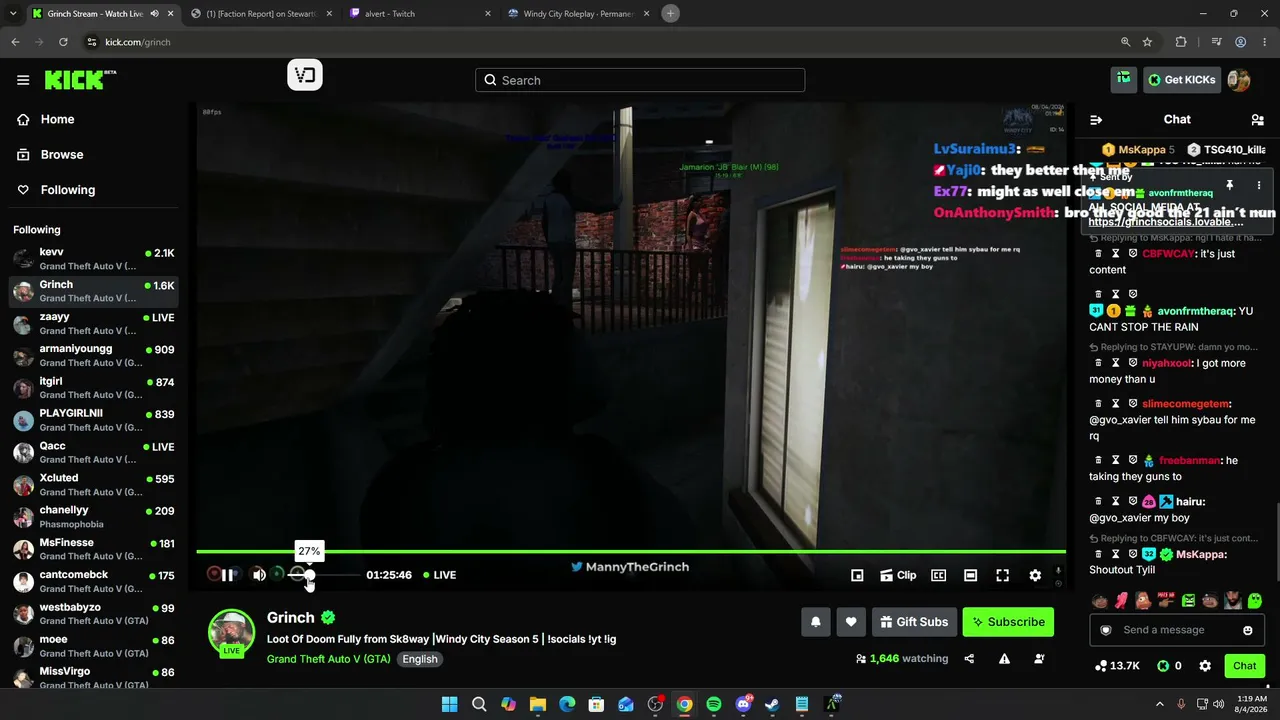
Task: Open chat settings gear
Action: (1205, 666)
